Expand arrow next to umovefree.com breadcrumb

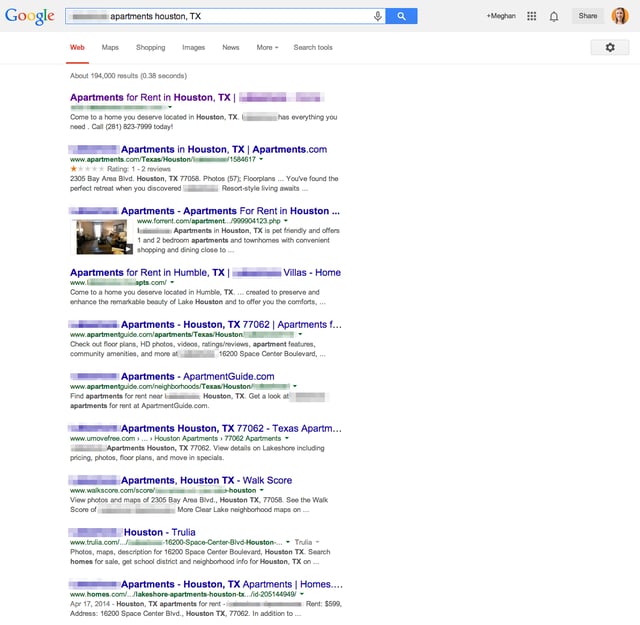point(287,438)
